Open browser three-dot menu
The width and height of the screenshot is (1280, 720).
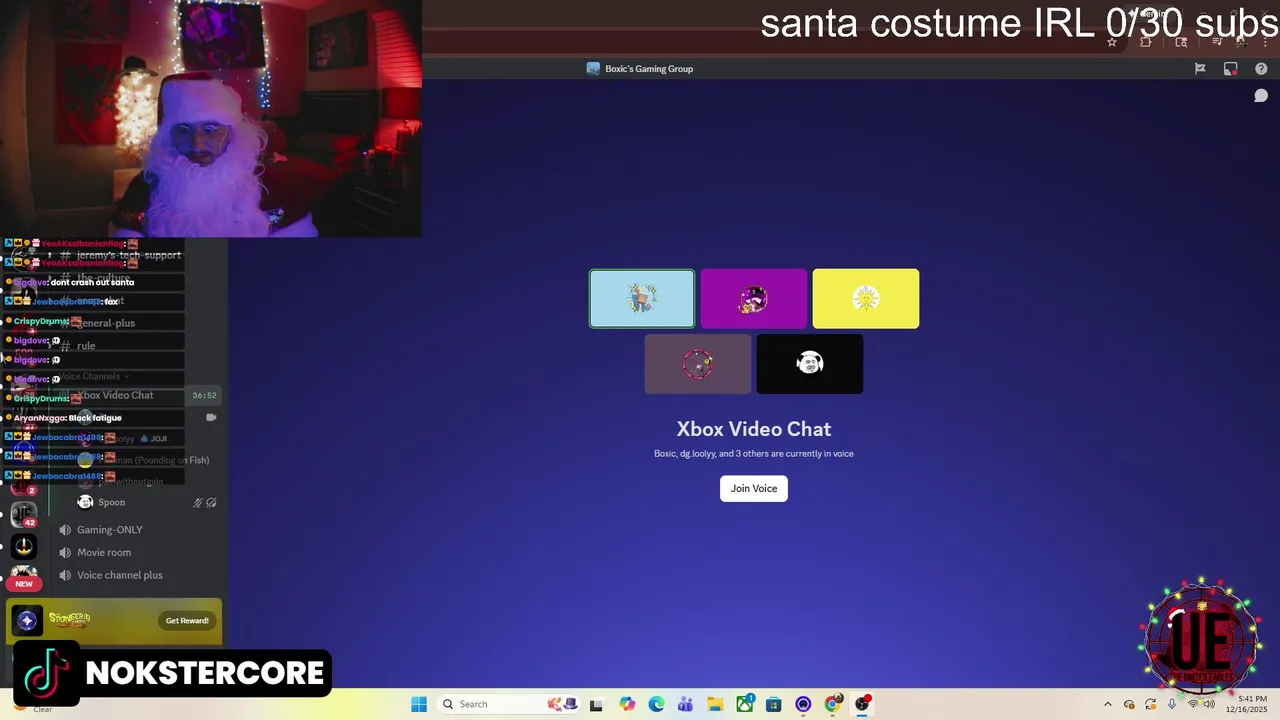pos(1265,42)
